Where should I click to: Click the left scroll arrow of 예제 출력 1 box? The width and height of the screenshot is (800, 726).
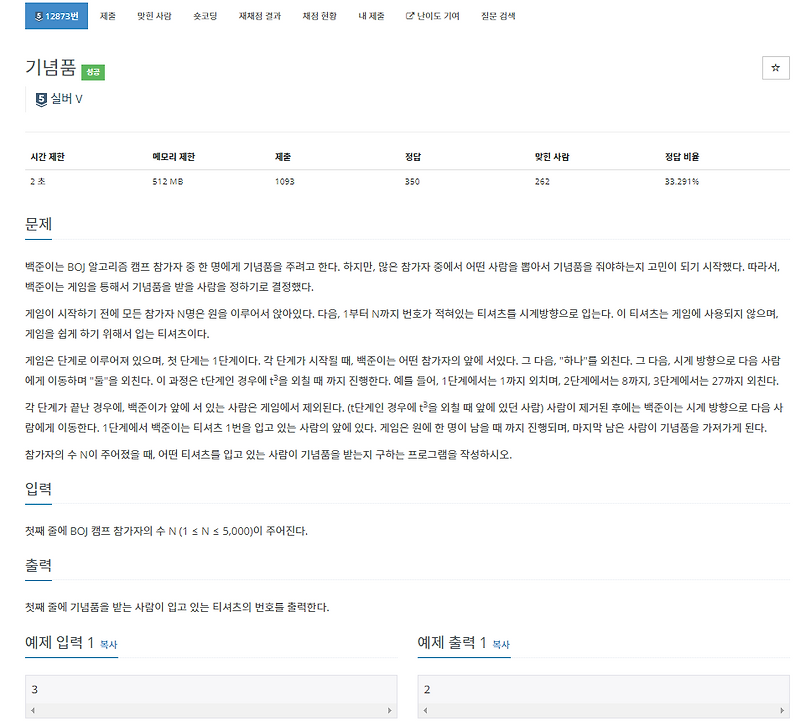point(424,708)
